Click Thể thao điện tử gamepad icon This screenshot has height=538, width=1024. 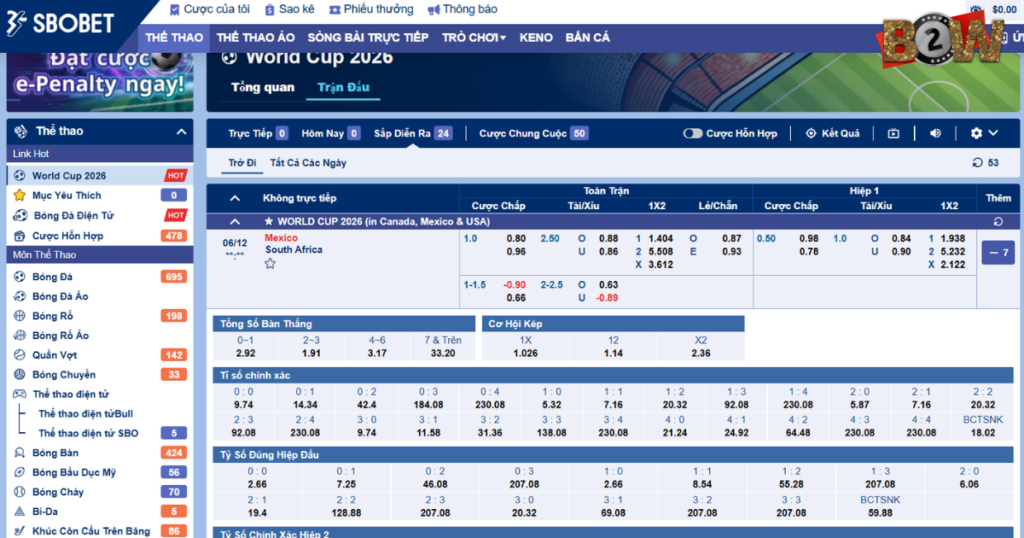(20, 394)
